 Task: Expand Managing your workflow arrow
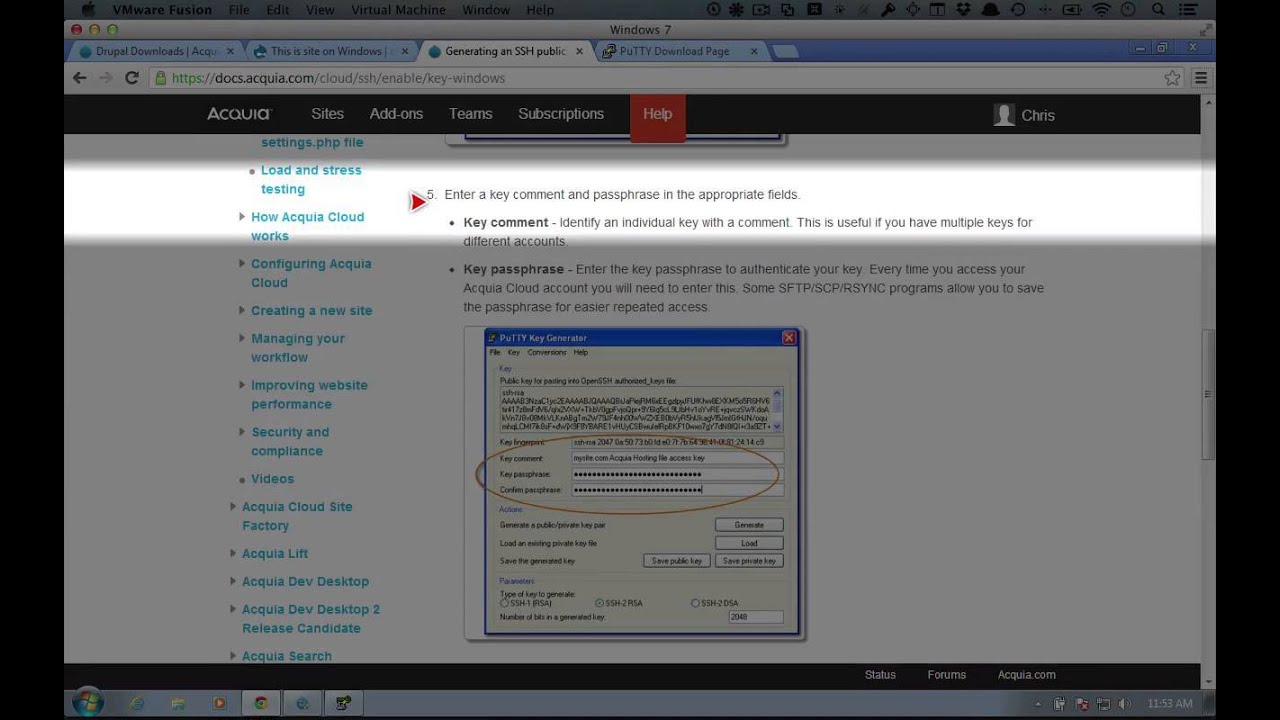tap(242, 338)
